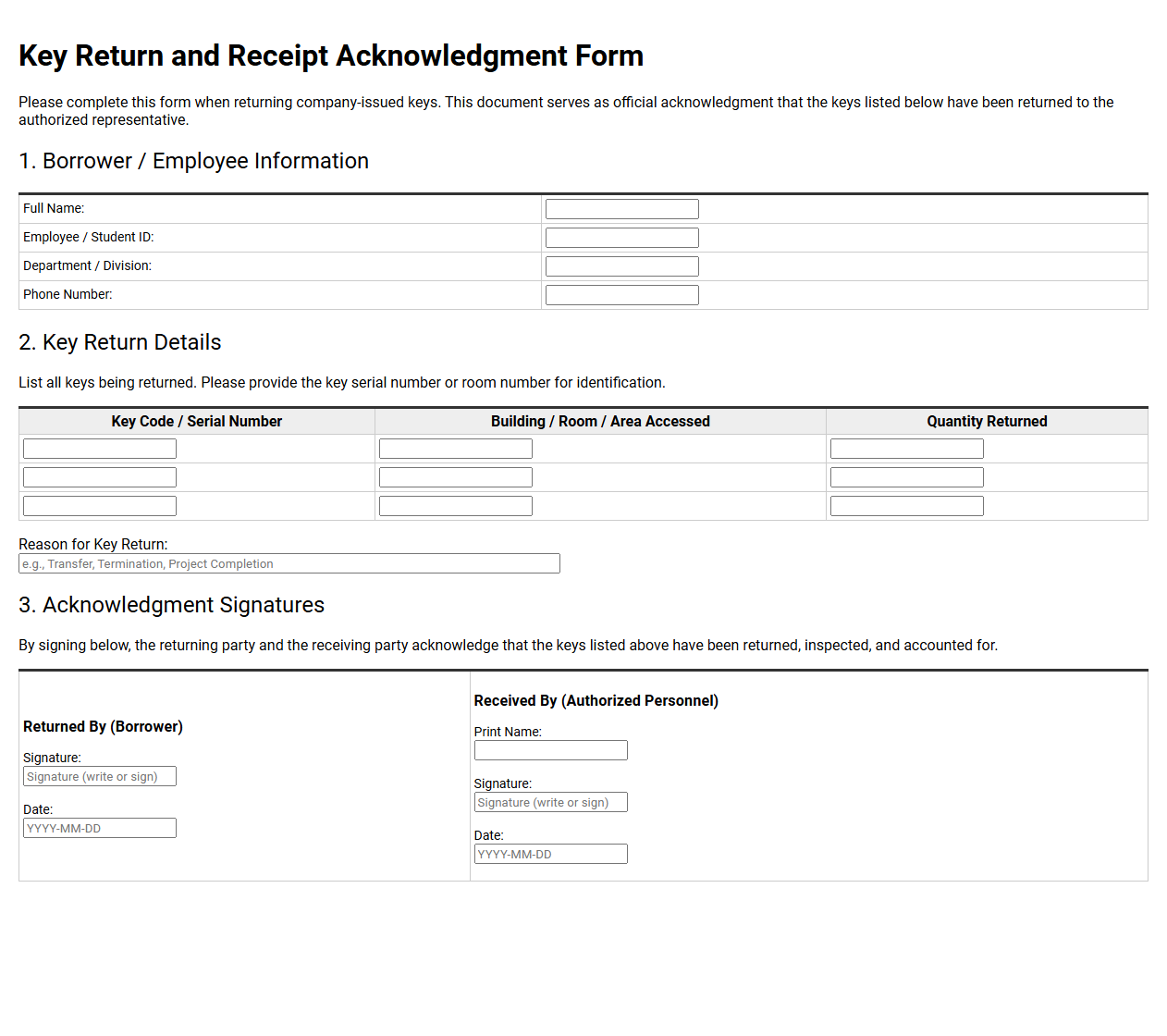
Task: Click the 'Received By (Authorized Personnel)' heading
Action: pyautogui.click(x=596, y=700)
